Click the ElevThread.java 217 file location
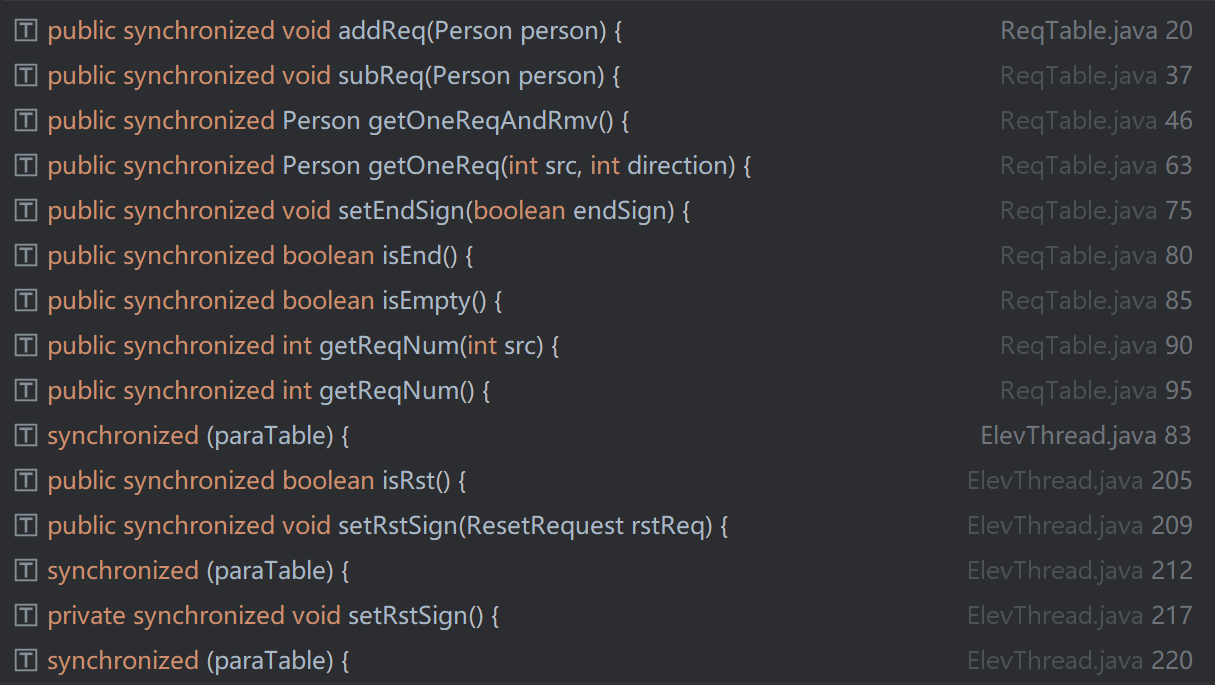The width and height of the screenshot is (1215, 685). point(1080,616)
